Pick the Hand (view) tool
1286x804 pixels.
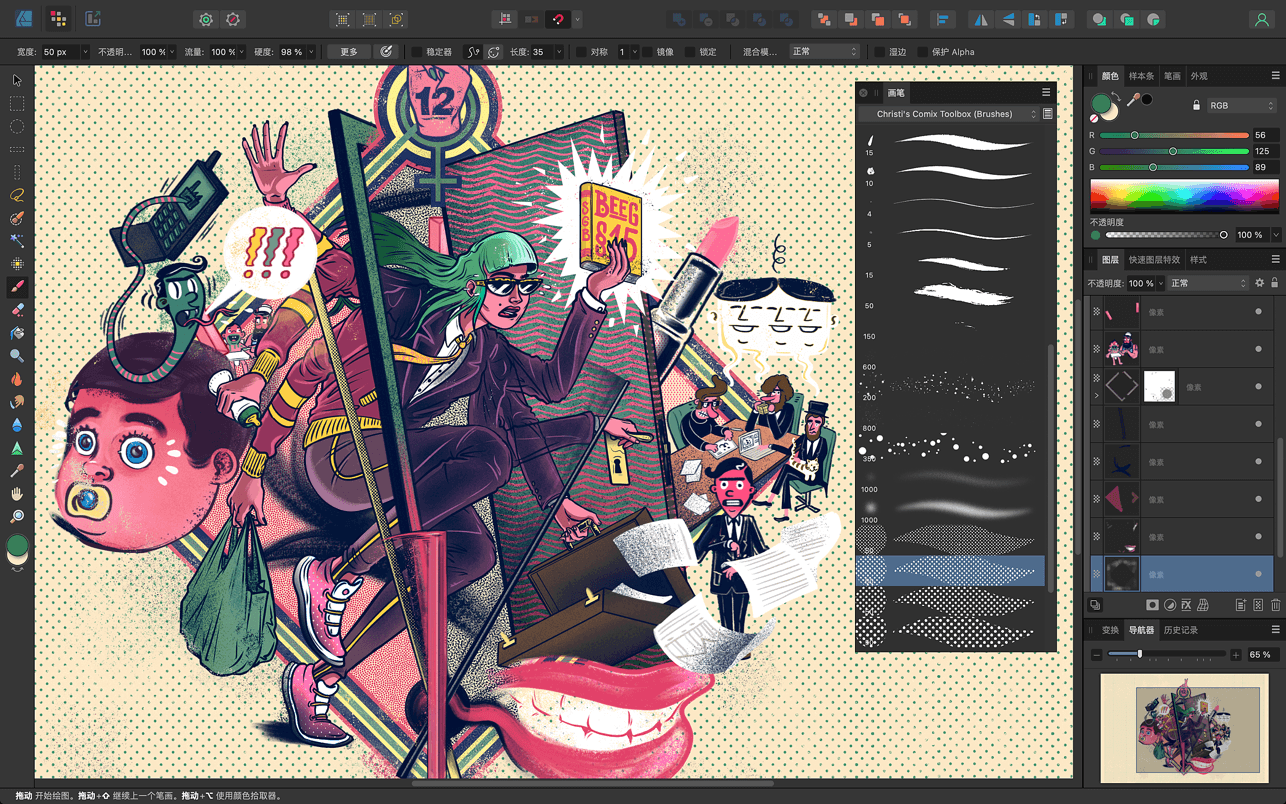coord(17,494)
